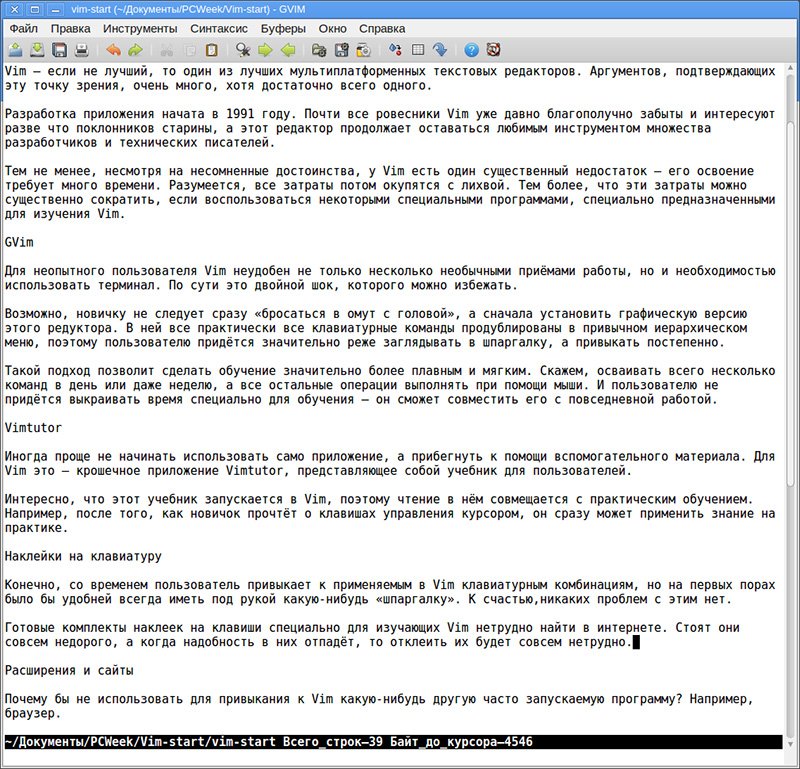The height and width of the screenshot is (769, 800).
Task: Click the Open file toolbar icon
Action: tap(15, 50)
